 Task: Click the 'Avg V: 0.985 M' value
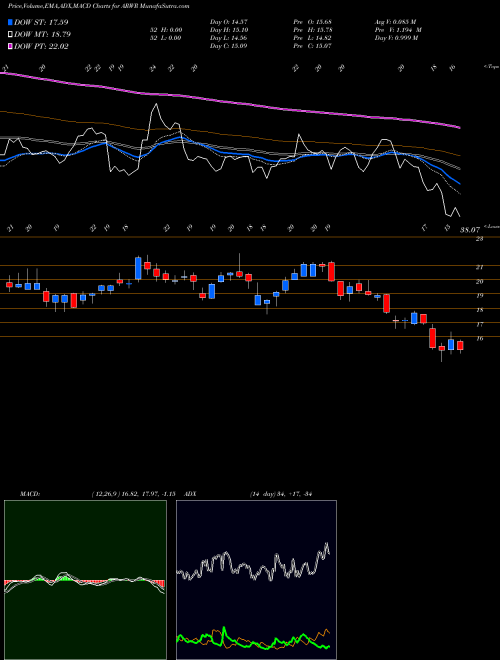396,22
